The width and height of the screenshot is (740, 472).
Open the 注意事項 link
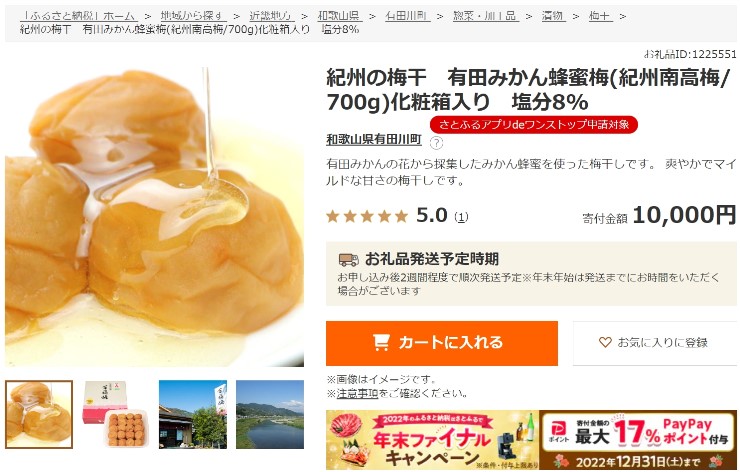357,393
